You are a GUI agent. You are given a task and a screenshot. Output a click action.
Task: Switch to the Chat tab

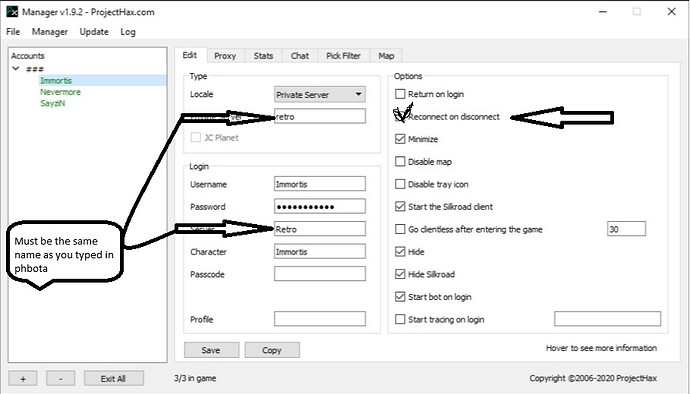[x=300, y=56]
